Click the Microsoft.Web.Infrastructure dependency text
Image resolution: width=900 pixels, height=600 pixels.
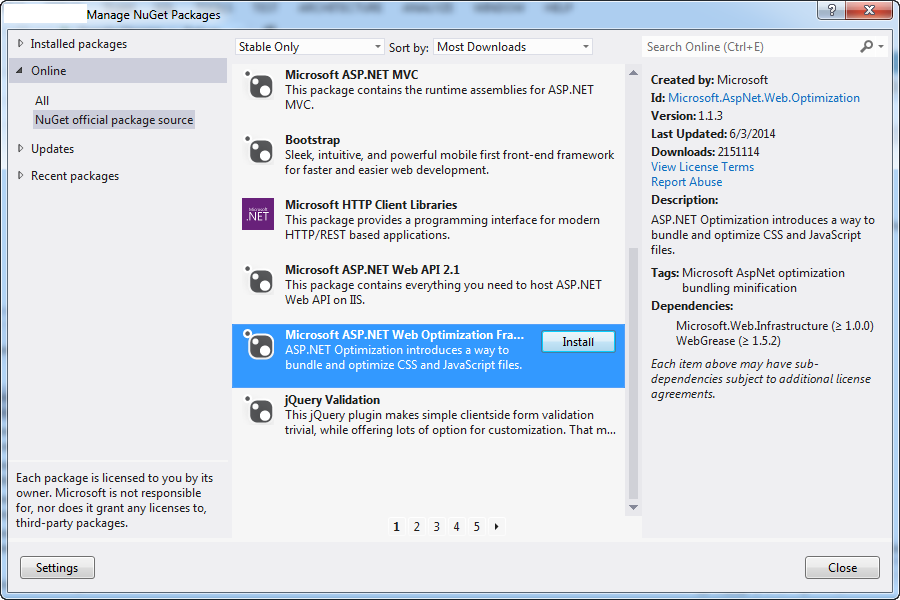coord(775,326)
